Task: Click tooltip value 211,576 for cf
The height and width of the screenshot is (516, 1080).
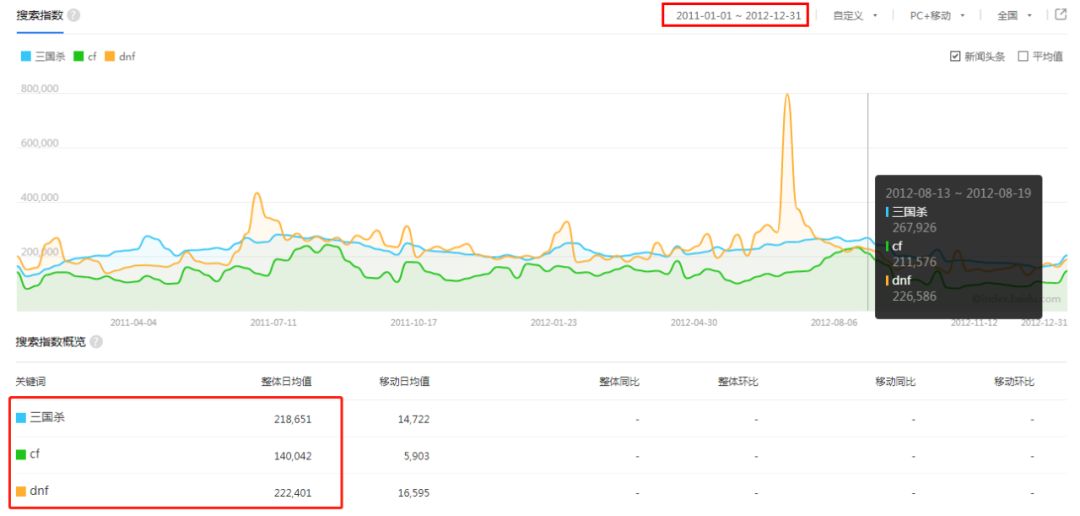Action: [x=914, y=262]
